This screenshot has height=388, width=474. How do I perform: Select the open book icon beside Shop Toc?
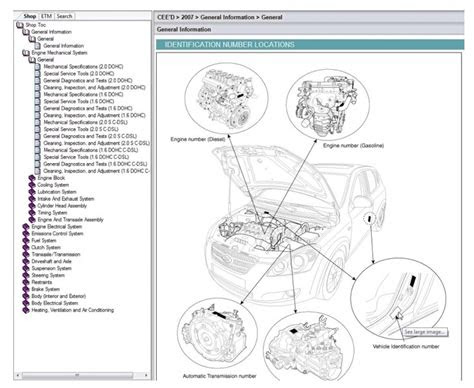[x=20, y=25]
